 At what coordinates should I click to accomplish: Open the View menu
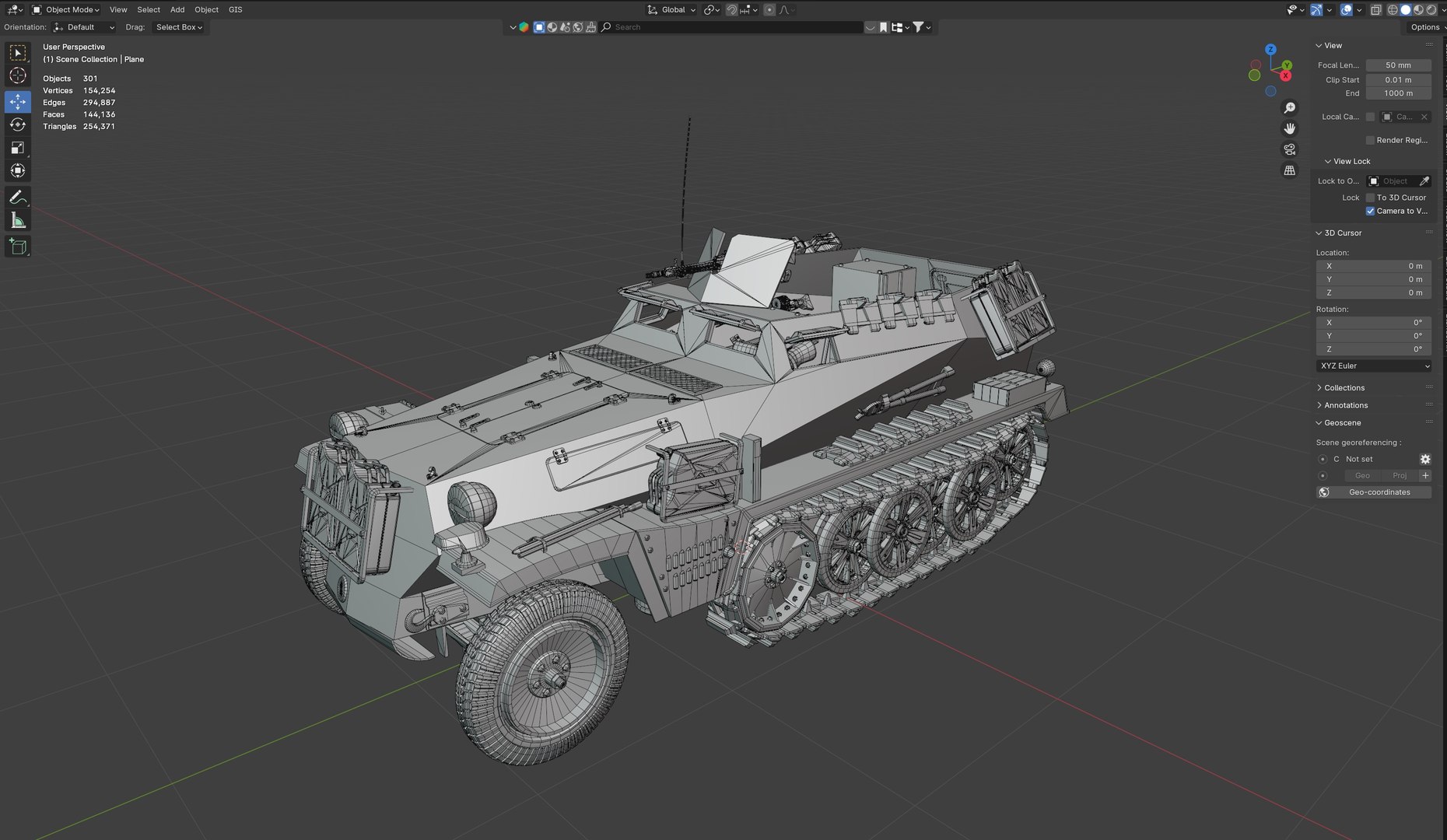[118, 10]
